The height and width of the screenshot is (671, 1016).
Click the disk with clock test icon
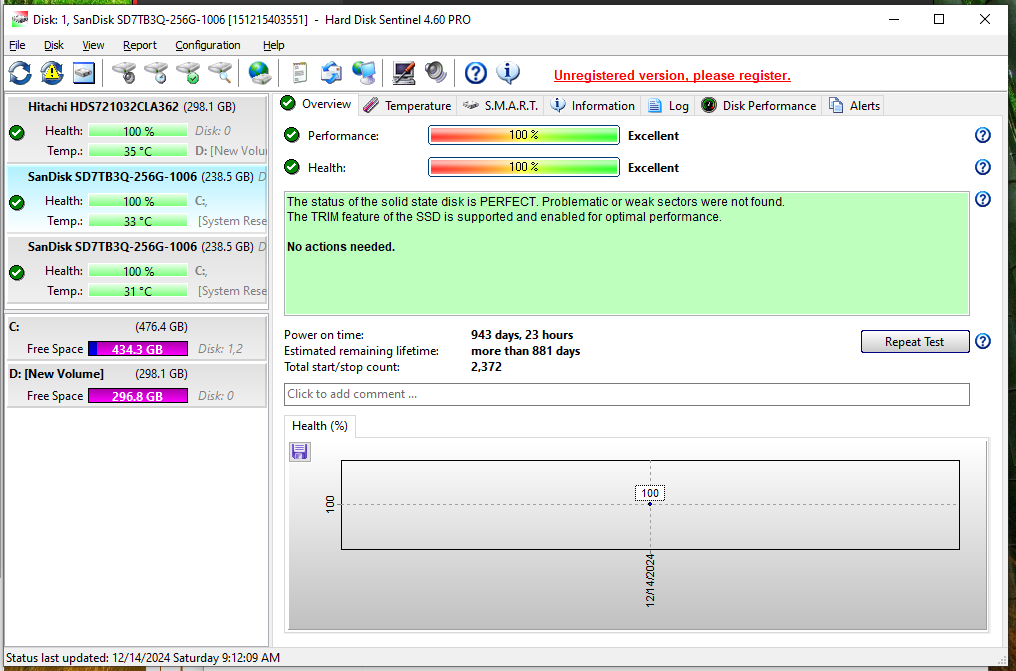pos(156,73)
